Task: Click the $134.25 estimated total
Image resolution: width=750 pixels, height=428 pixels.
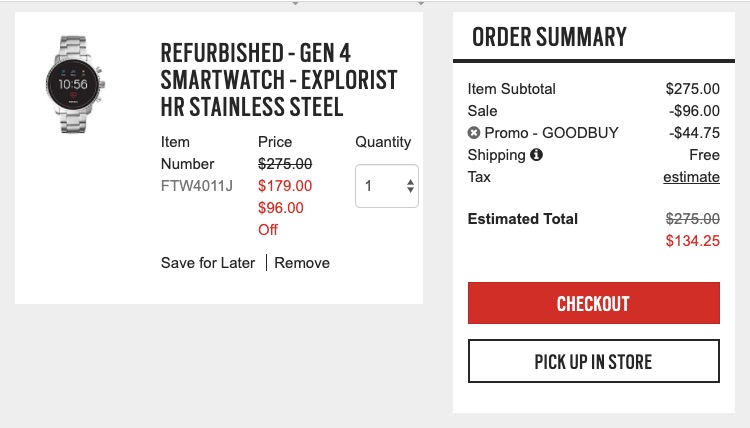Action: coord(692,240)
